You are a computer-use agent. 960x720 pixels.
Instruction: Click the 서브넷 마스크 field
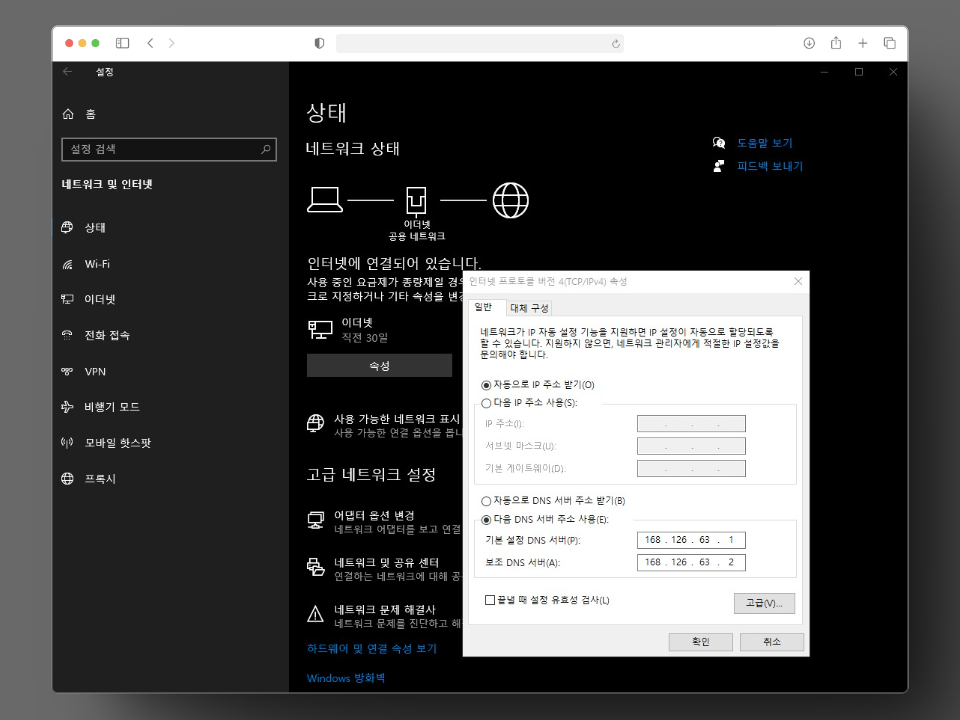pyautogui.click(x=691, y=446)
